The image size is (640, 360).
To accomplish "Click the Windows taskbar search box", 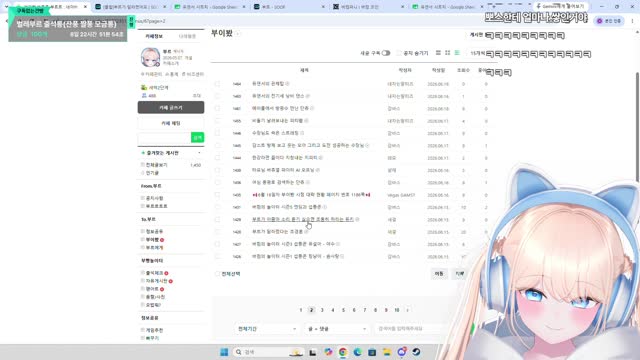I will (268, 352).
